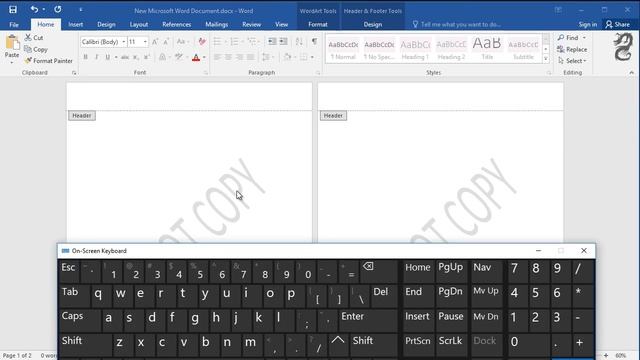Click the Header label on the left page
640x360 pixels.
click(x=82, y=116)
